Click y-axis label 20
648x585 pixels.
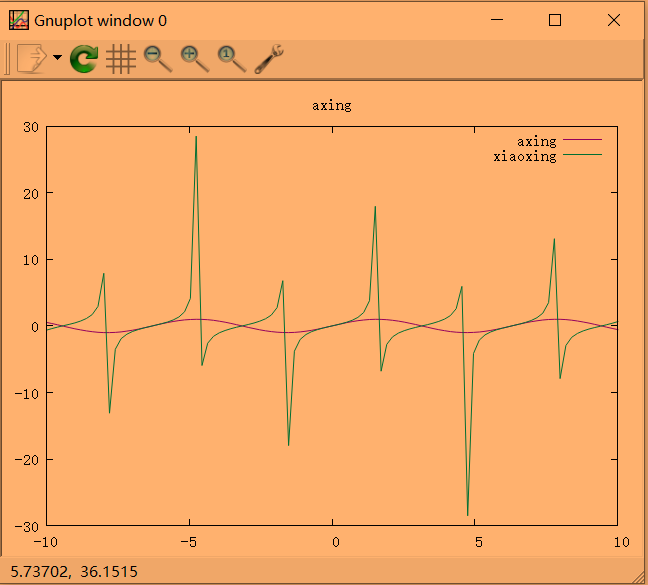tap(31, 194)
